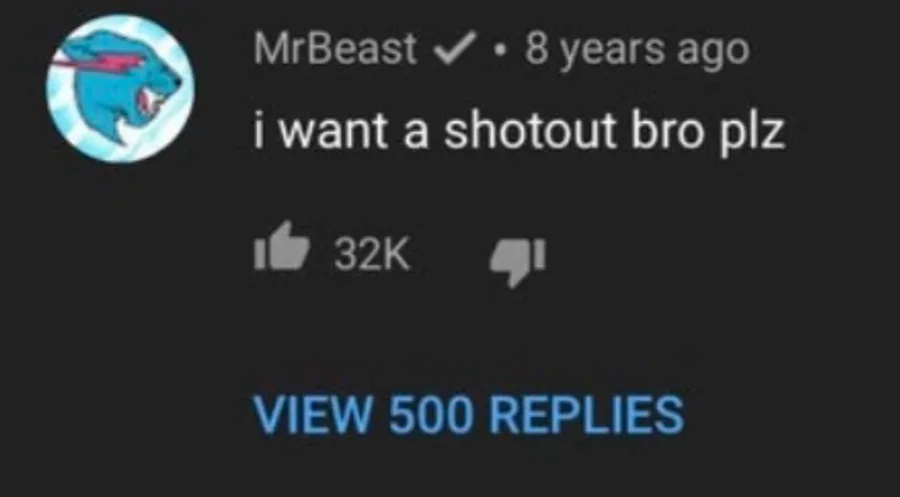Like the MrBeast comment with thumbs up
The image size is (900, 497).
[282, 247]
